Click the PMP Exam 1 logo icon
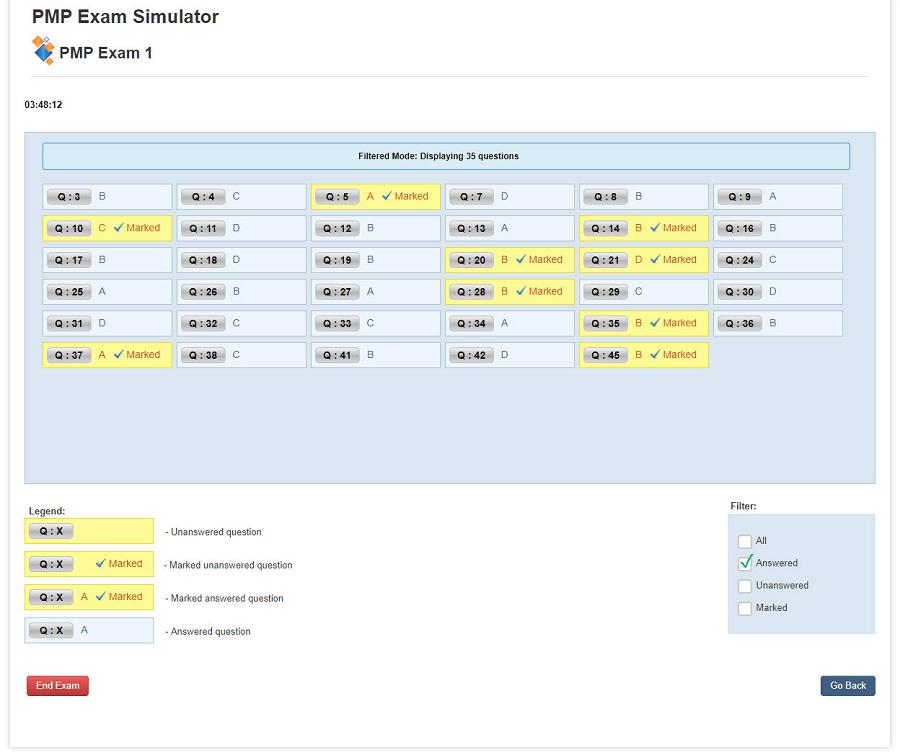 tap(43, 48)
